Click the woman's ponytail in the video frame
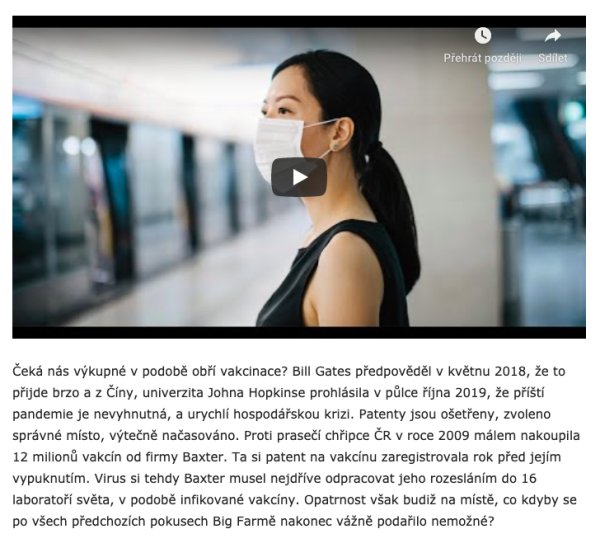Screen dimensions: 600x543 coord(390,207)
